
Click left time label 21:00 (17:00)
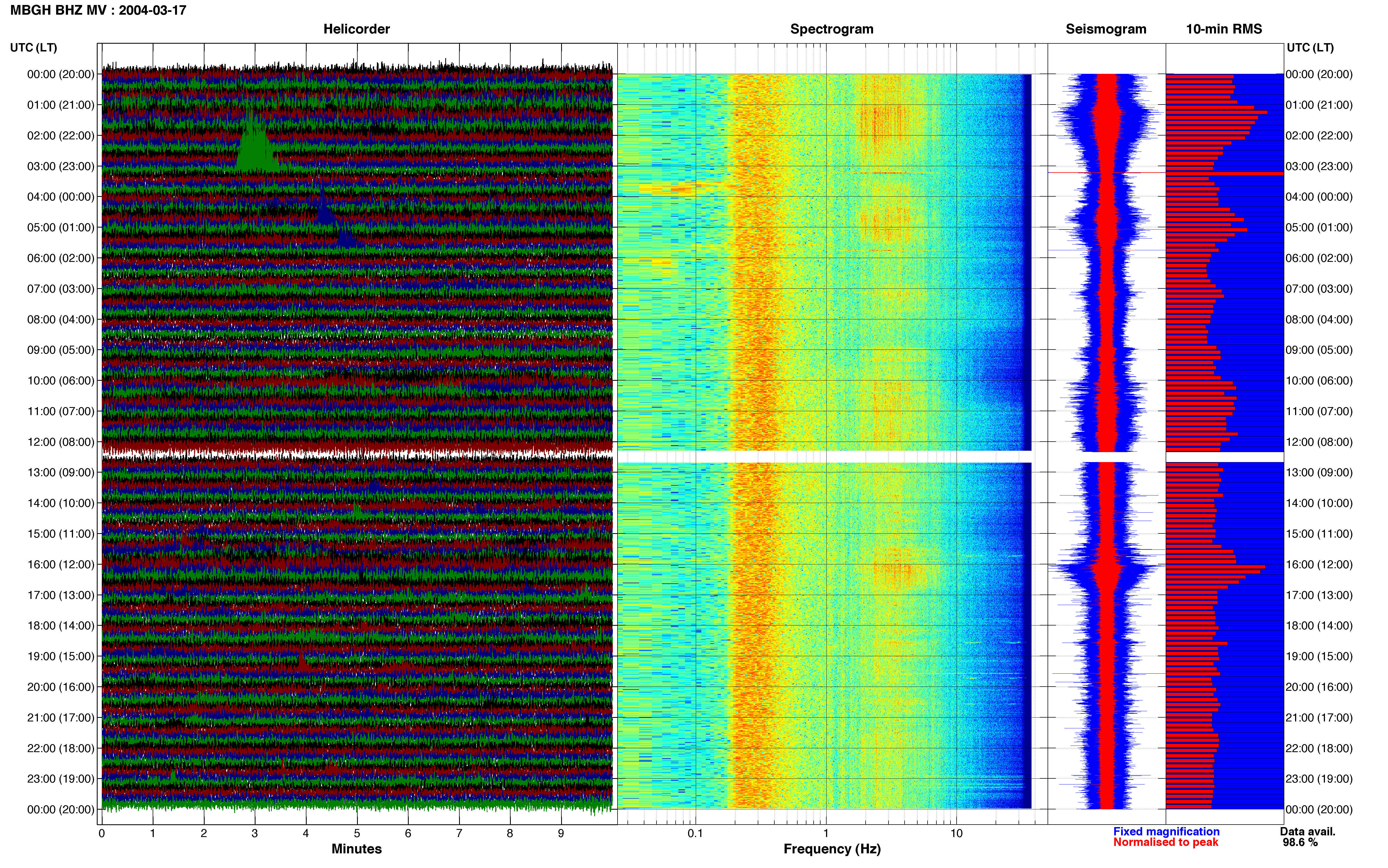(60, 718)
